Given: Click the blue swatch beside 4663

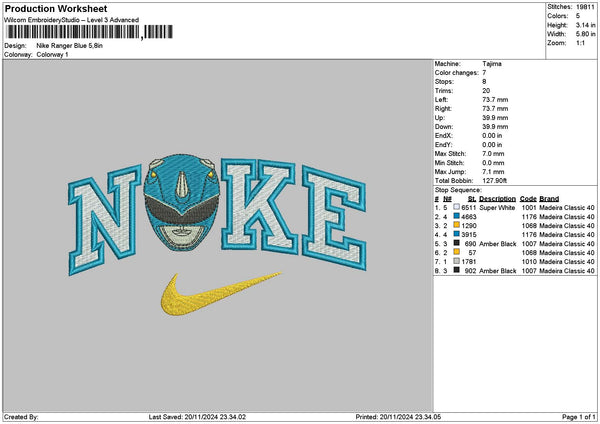Looking at the screenshot, I should (x=457, y=216).
